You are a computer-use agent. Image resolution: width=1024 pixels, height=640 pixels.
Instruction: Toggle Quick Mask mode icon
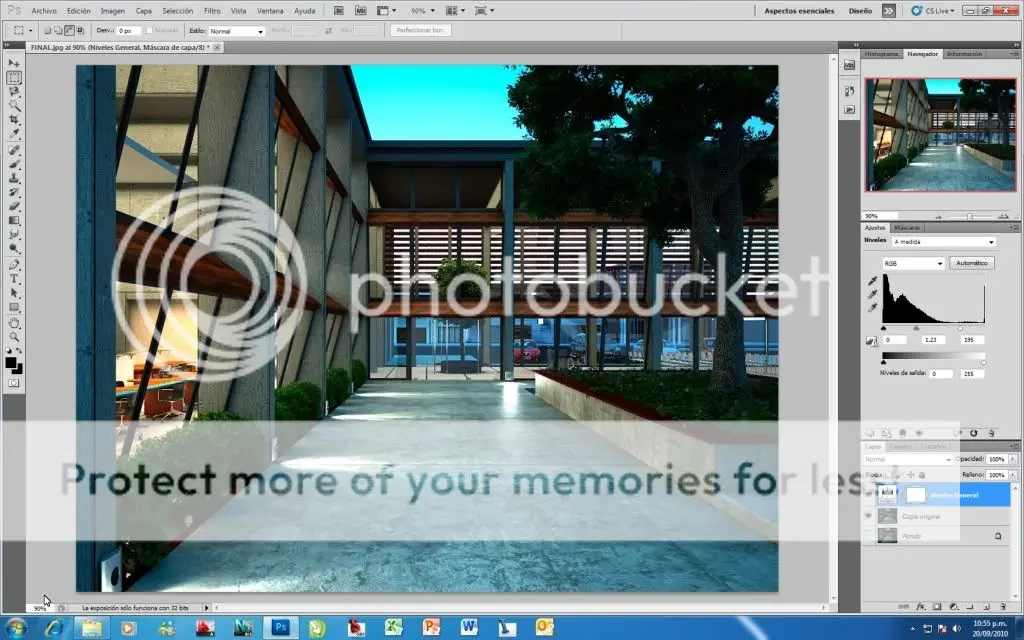(x=14, y=383)
